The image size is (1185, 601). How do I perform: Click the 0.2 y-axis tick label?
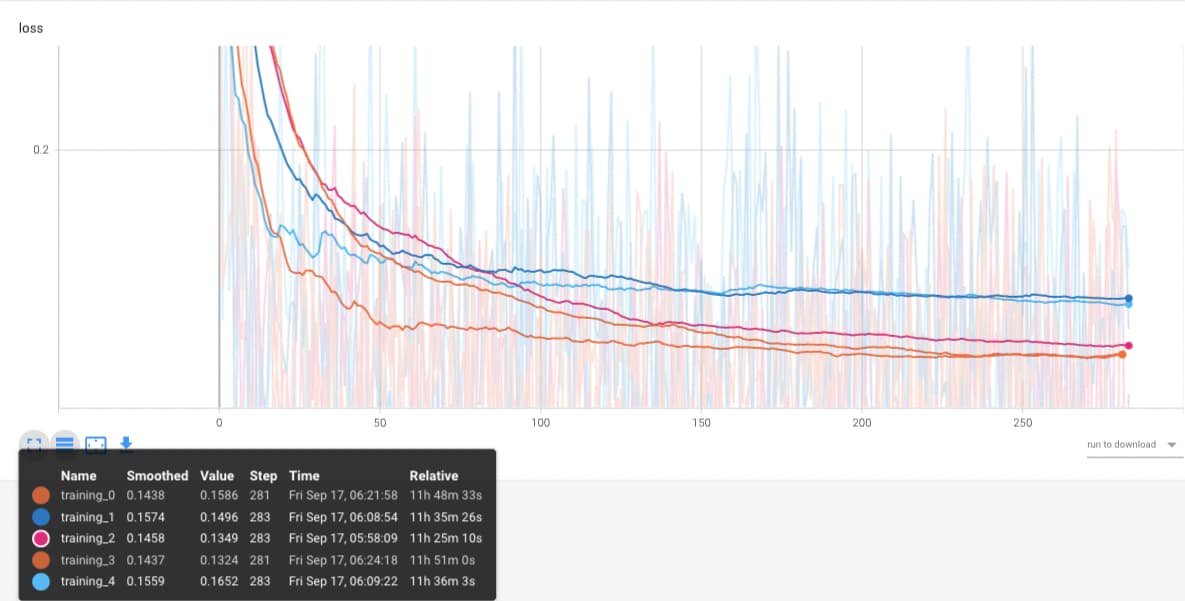click(x=40, y=150)
